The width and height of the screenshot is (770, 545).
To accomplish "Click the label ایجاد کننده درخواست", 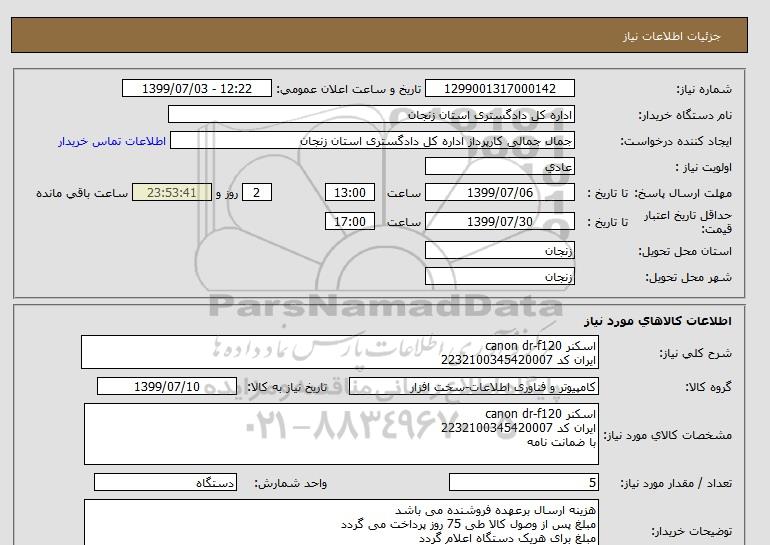I will [x=676, y=141].
